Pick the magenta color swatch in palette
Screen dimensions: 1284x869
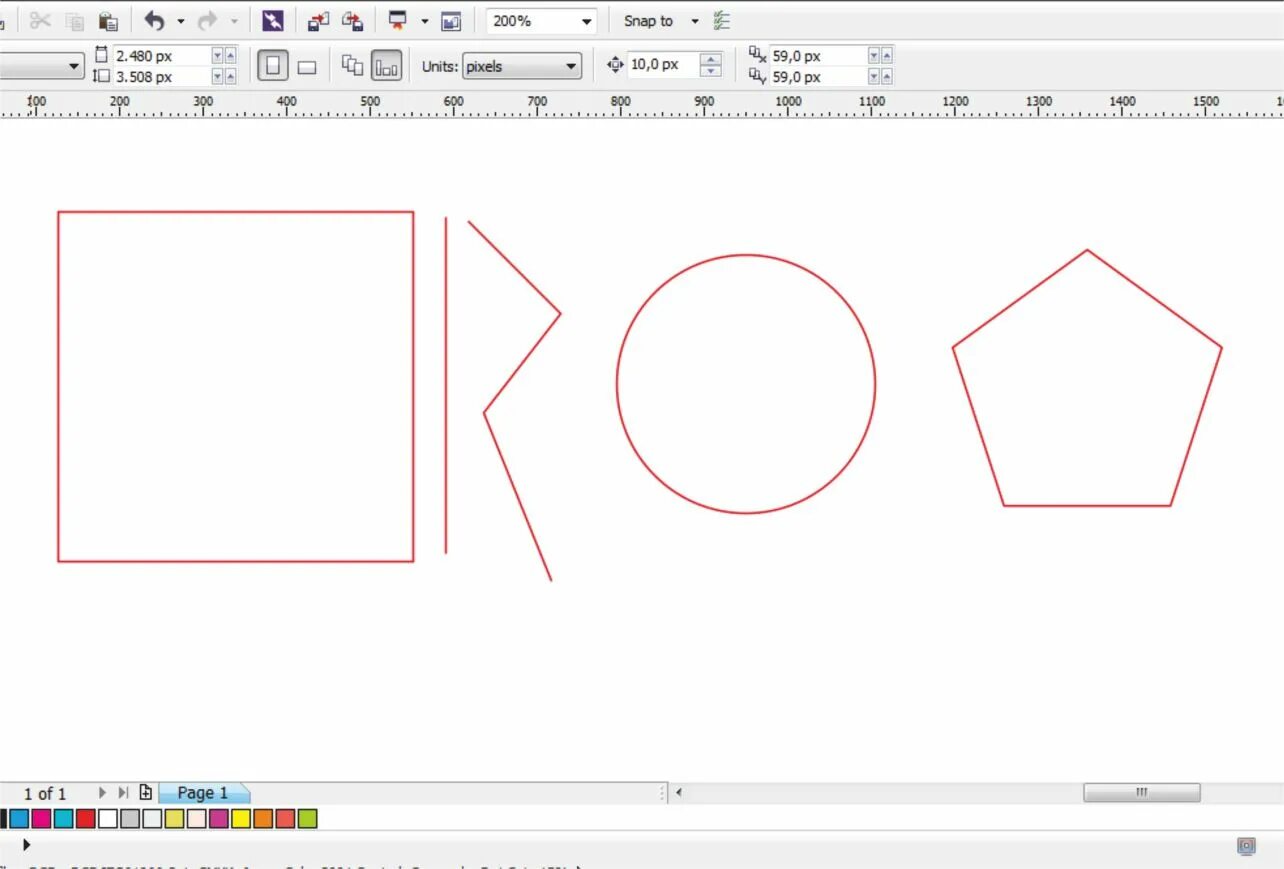[x=41, y=819]
